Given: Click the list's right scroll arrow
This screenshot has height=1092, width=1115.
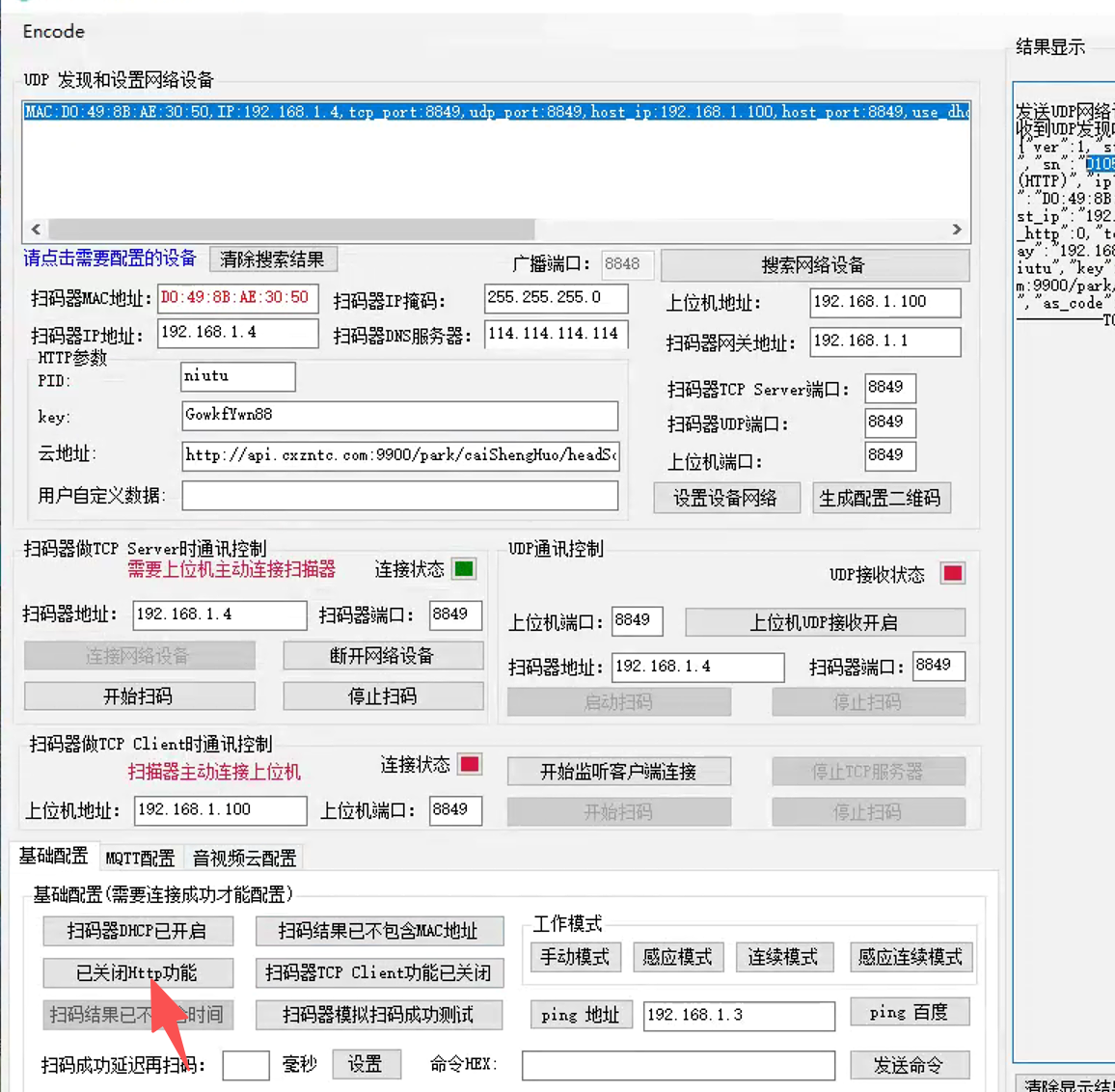Looking at the screenshot, I should [957, 229].
